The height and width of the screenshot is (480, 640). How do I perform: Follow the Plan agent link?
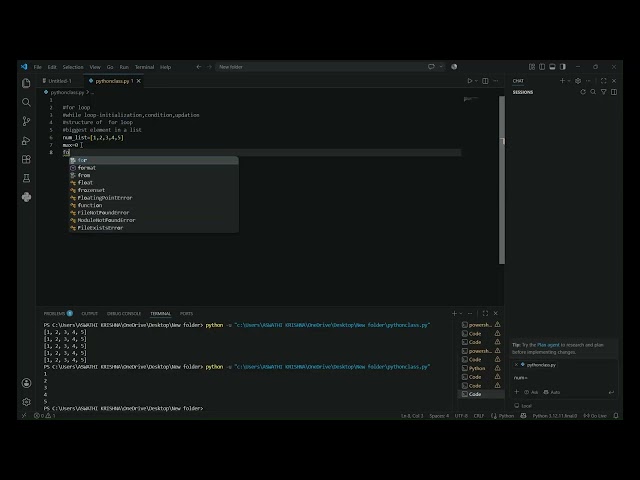(548, 345)
